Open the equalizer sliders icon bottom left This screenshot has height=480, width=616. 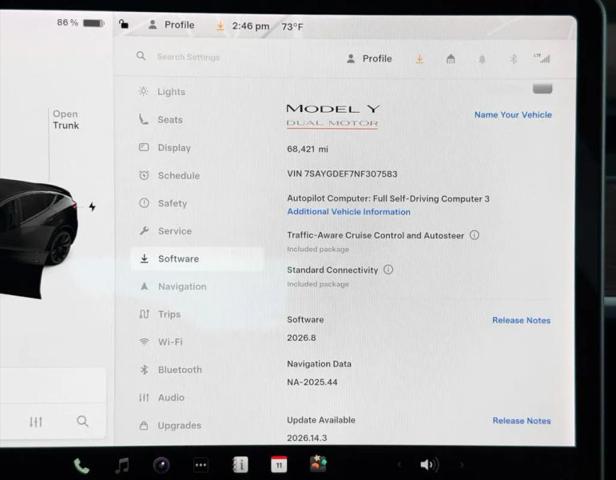point(36,422)
